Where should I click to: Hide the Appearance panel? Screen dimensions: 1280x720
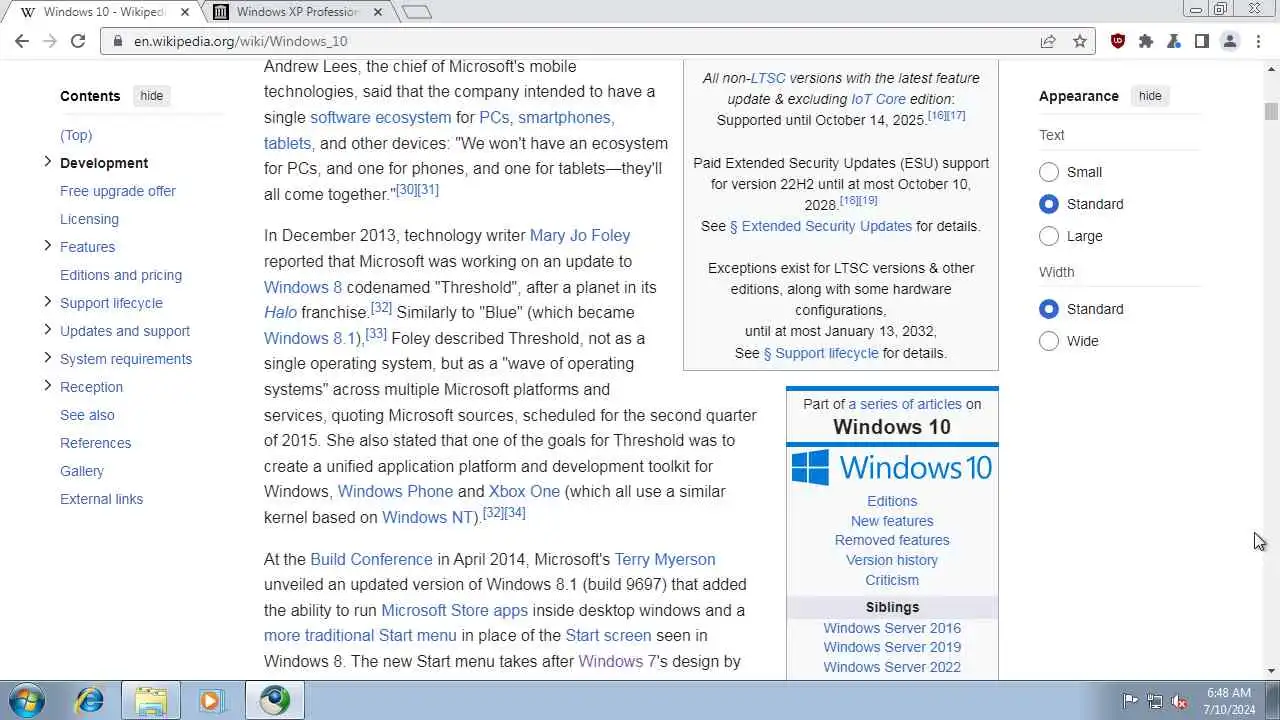click(1150, 96)
